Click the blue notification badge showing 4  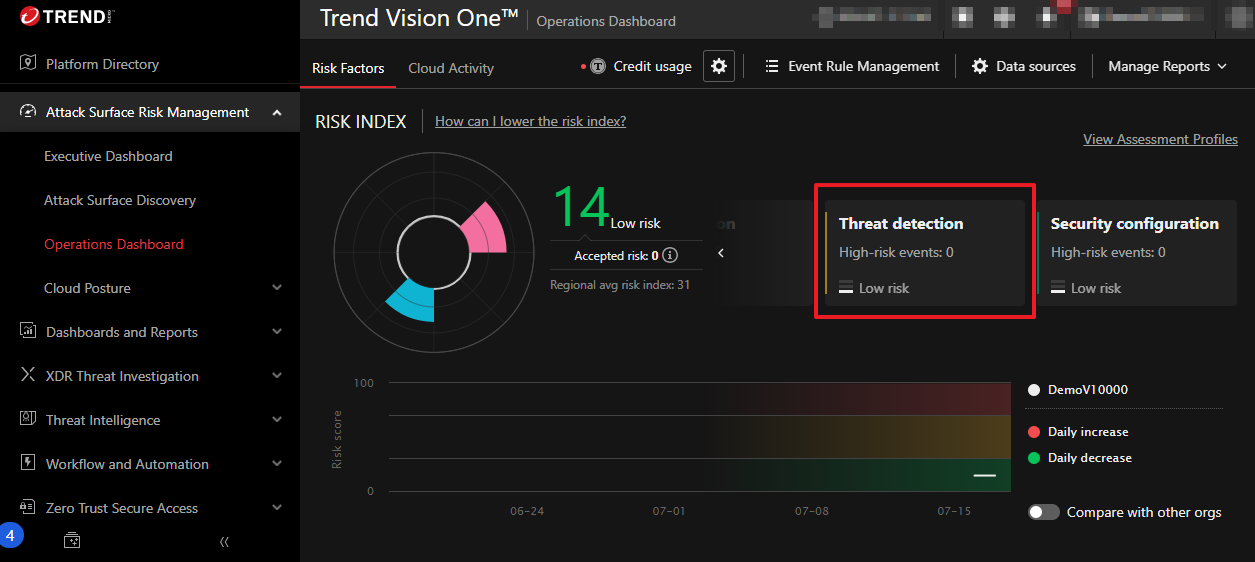point(10,536)
